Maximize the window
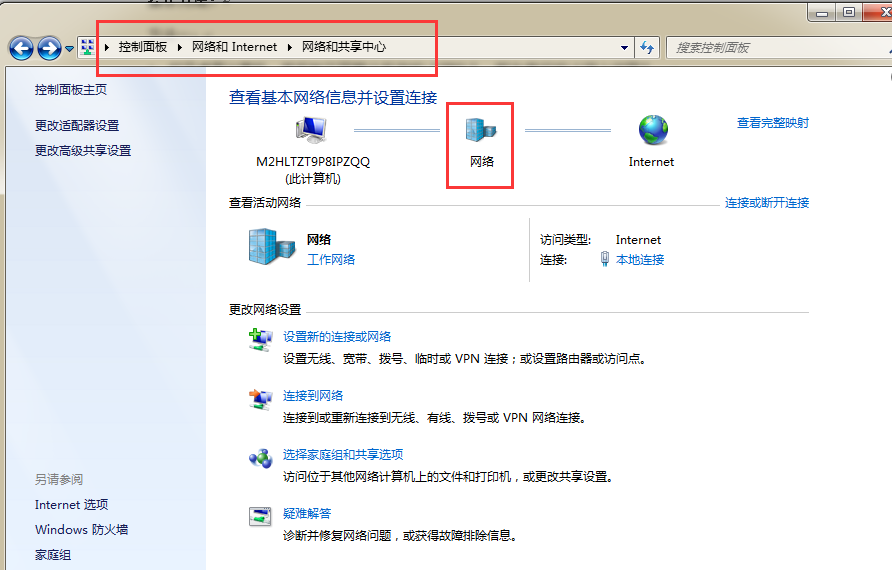Screen dimensions: 892x570 point(849,13)
